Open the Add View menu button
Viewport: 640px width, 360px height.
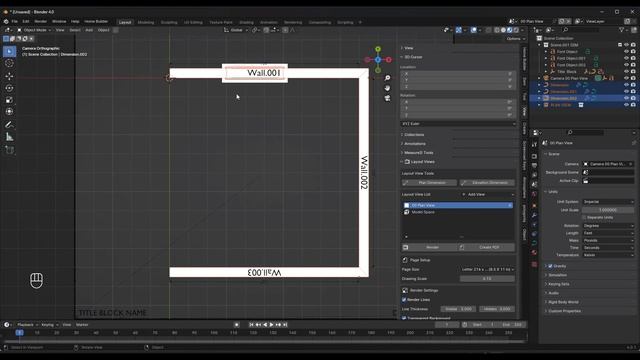487,195
